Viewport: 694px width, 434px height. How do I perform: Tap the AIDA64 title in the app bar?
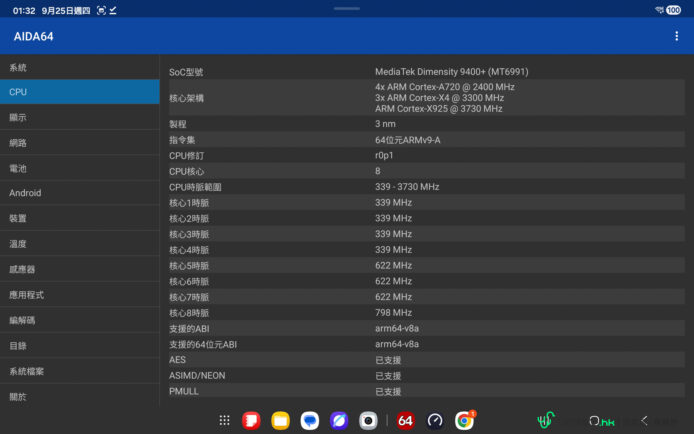click(x=33, y=36)
